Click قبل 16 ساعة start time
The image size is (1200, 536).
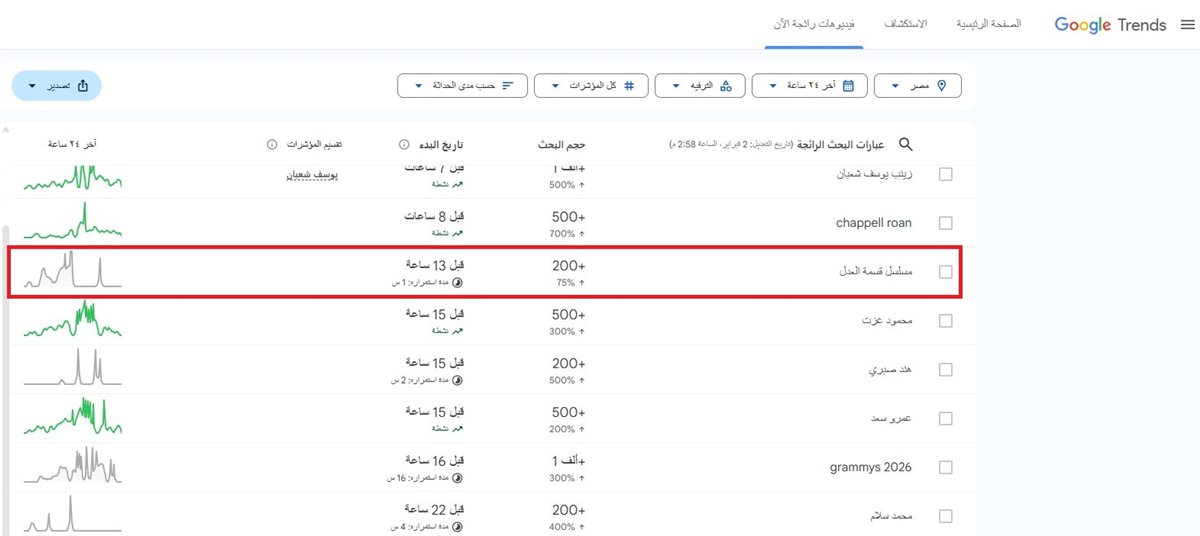[435, 461]
